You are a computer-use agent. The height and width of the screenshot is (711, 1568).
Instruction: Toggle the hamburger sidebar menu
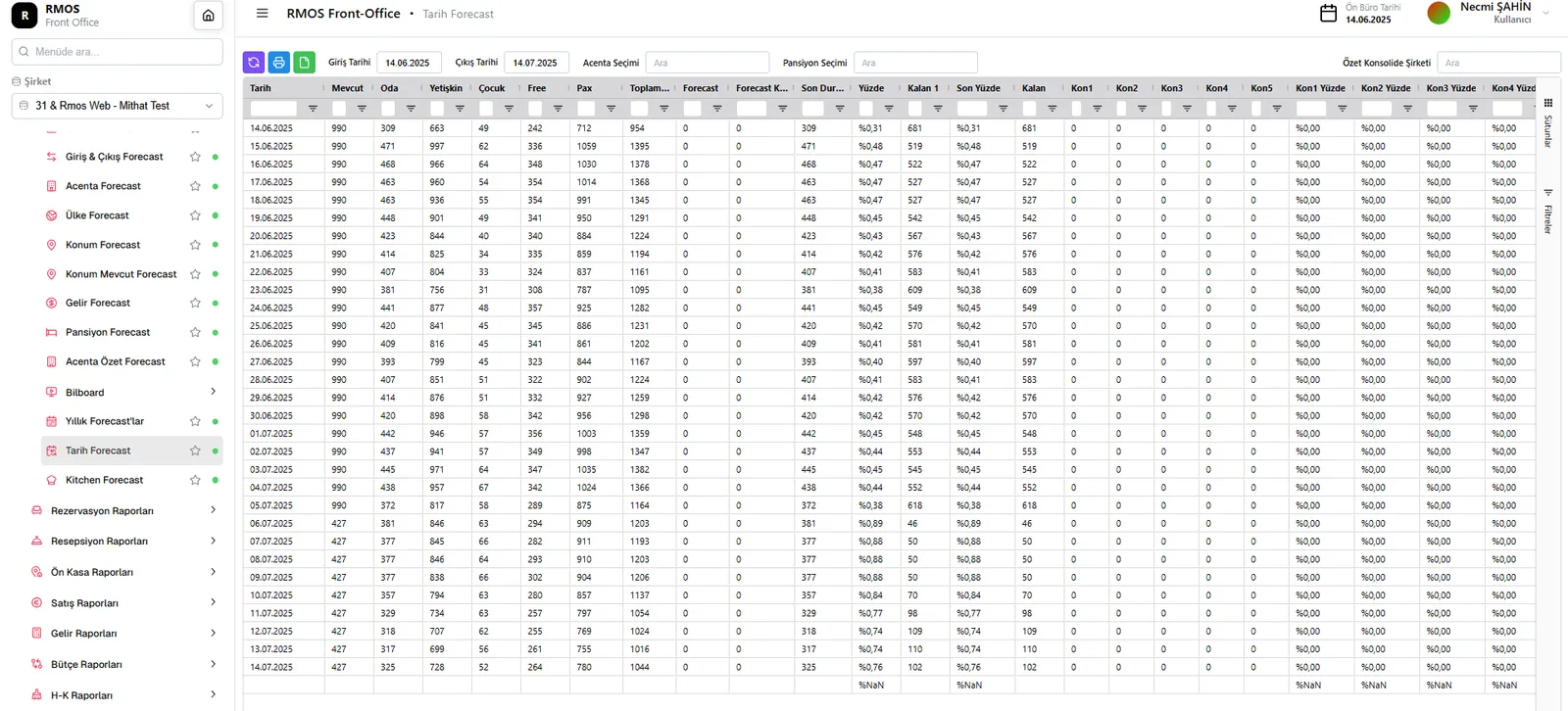pos(262,14)
